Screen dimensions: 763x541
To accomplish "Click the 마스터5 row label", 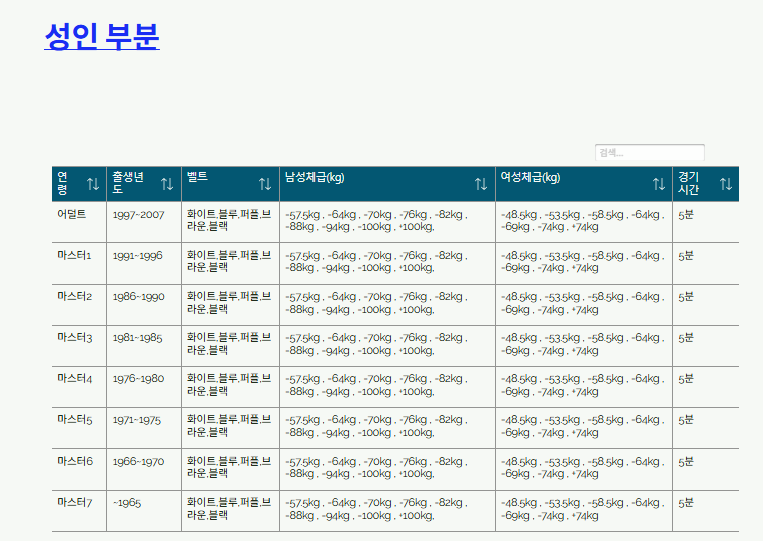I will (x=75, y=419).
